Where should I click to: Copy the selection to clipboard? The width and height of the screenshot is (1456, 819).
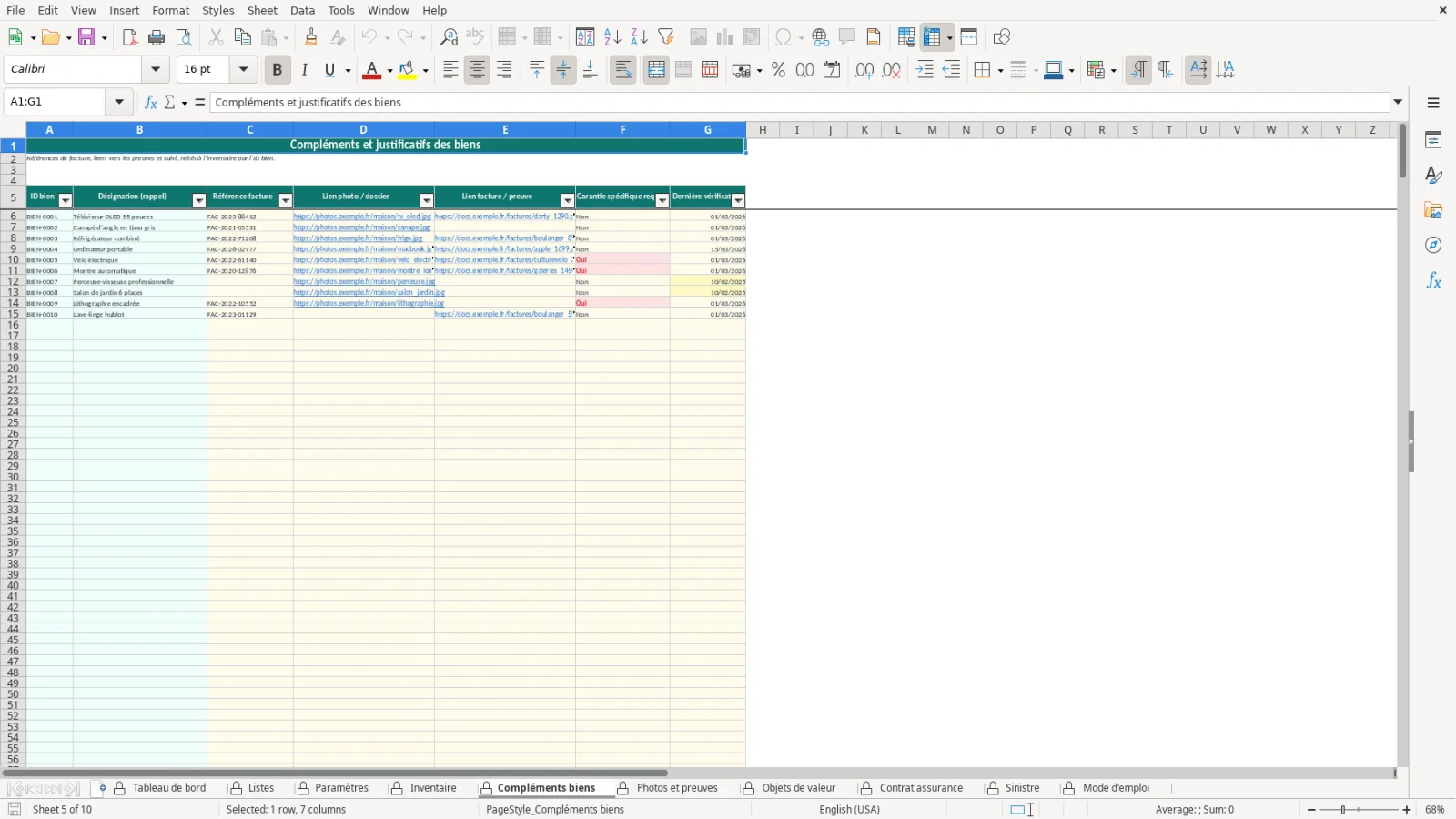coord(242,37)
